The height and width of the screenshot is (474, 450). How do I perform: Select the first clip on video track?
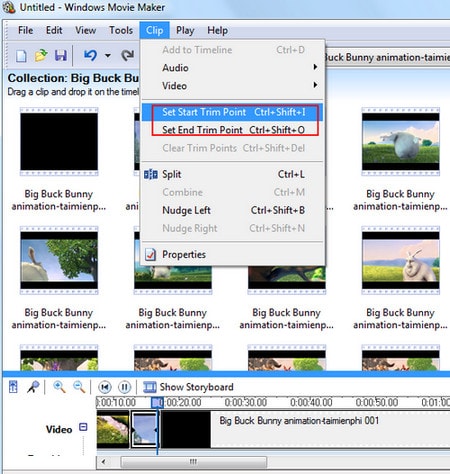coord(113,429)
